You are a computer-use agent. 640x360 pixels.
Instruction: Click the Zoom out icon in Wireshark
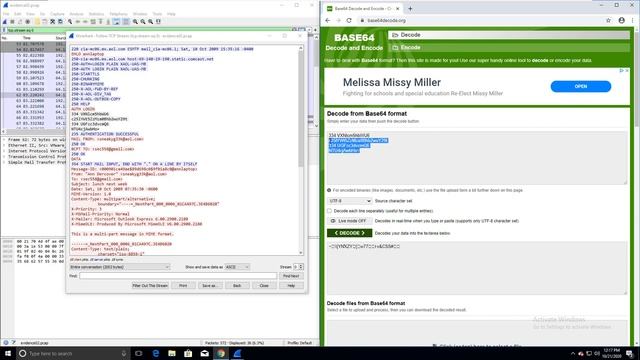[143, 22]
